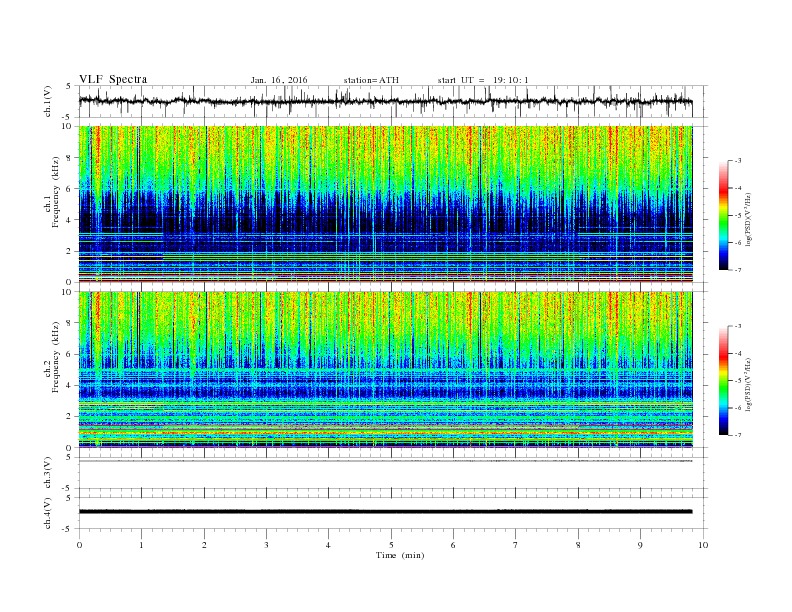Click the "2" time axis tick label
The image size is (792, 612).
click(x=204, y=545)
